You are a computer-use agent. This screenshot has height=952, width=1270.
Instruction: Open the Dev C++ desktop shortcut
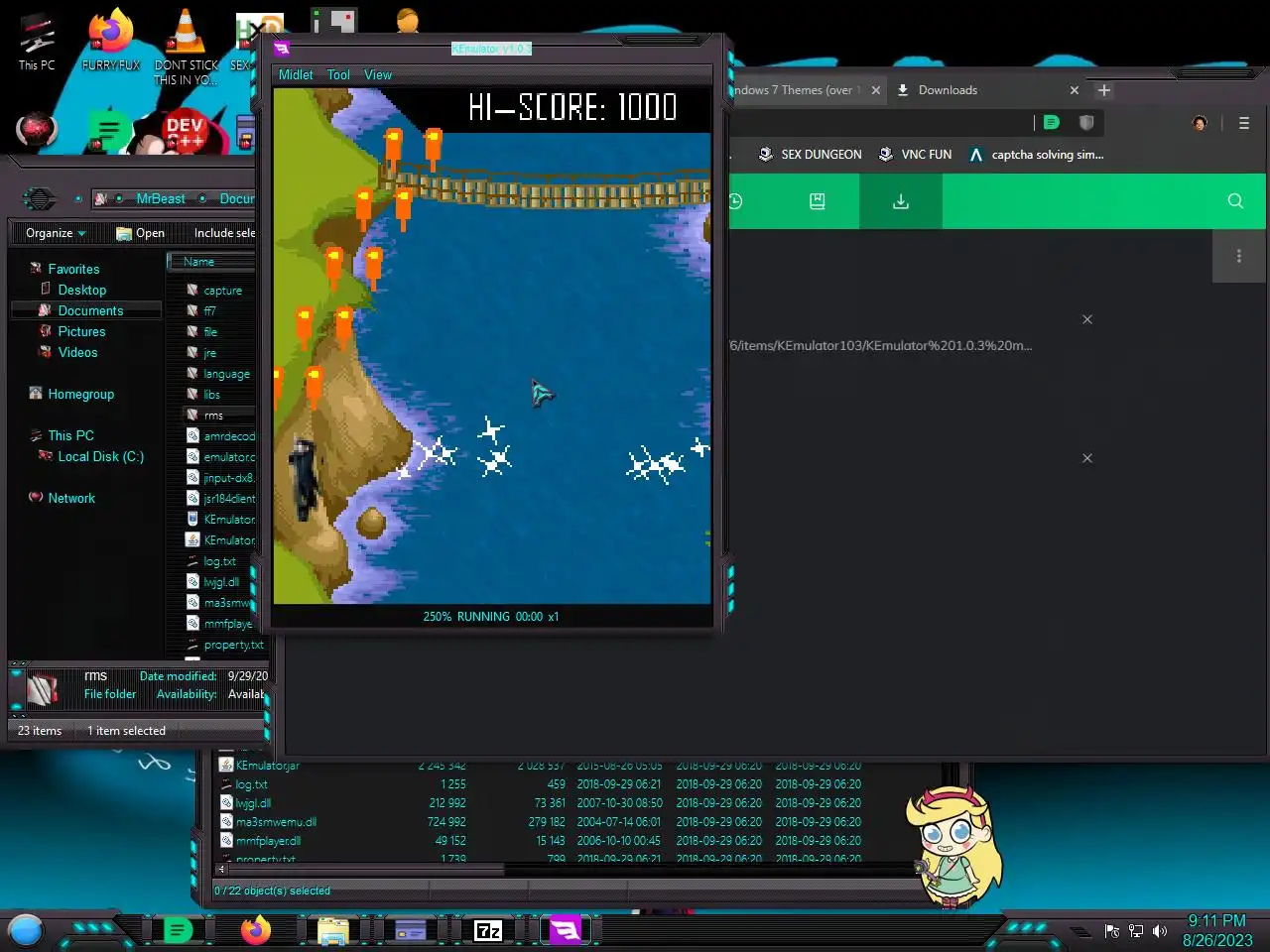pos(185,132)
